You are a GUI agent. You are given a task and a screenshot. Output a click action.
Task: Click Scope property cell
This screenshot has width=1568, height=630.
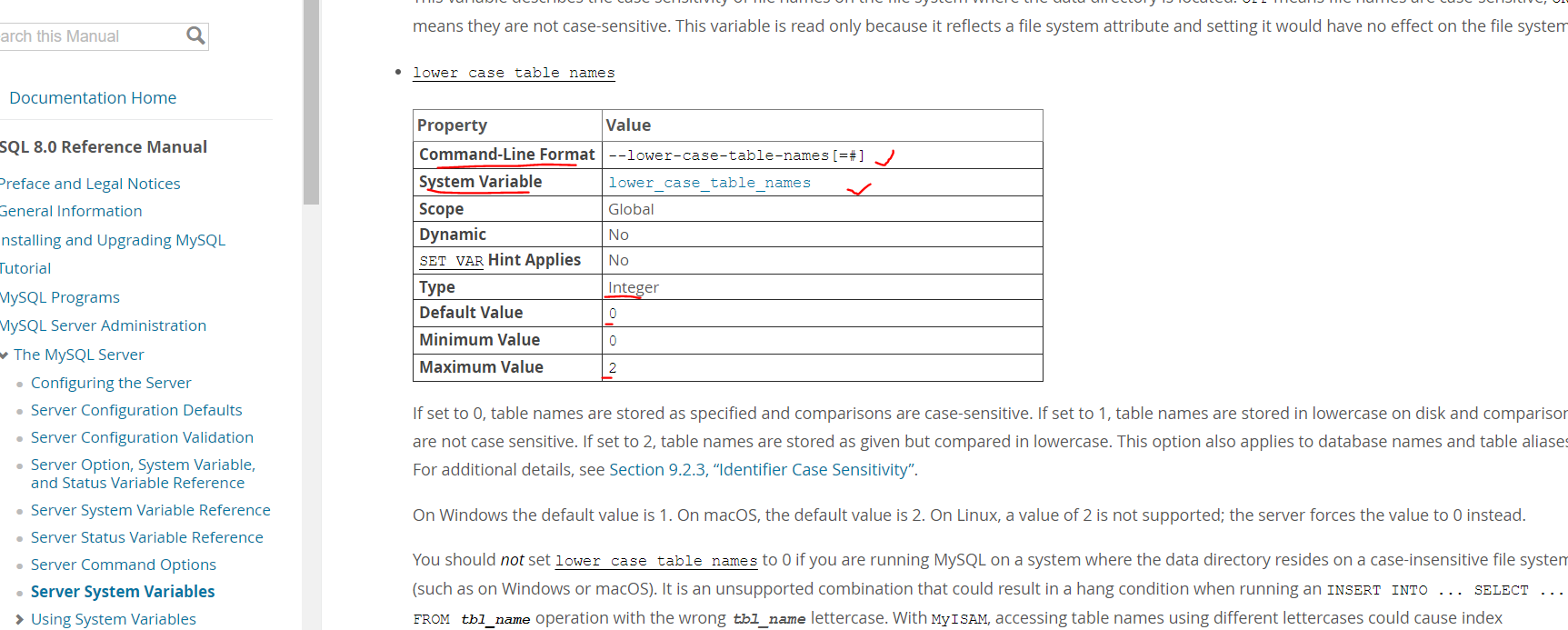(x=507, y=209)
